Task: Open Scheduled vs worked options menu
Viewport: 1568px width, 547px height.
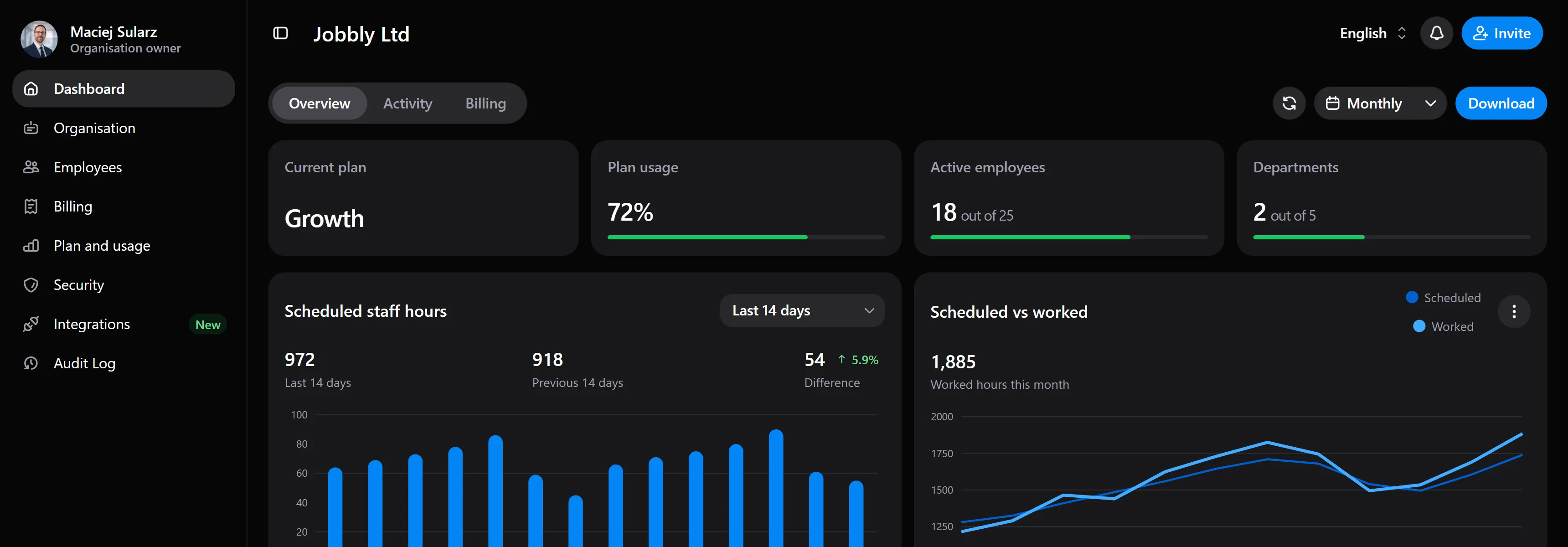Action: 1514,311
